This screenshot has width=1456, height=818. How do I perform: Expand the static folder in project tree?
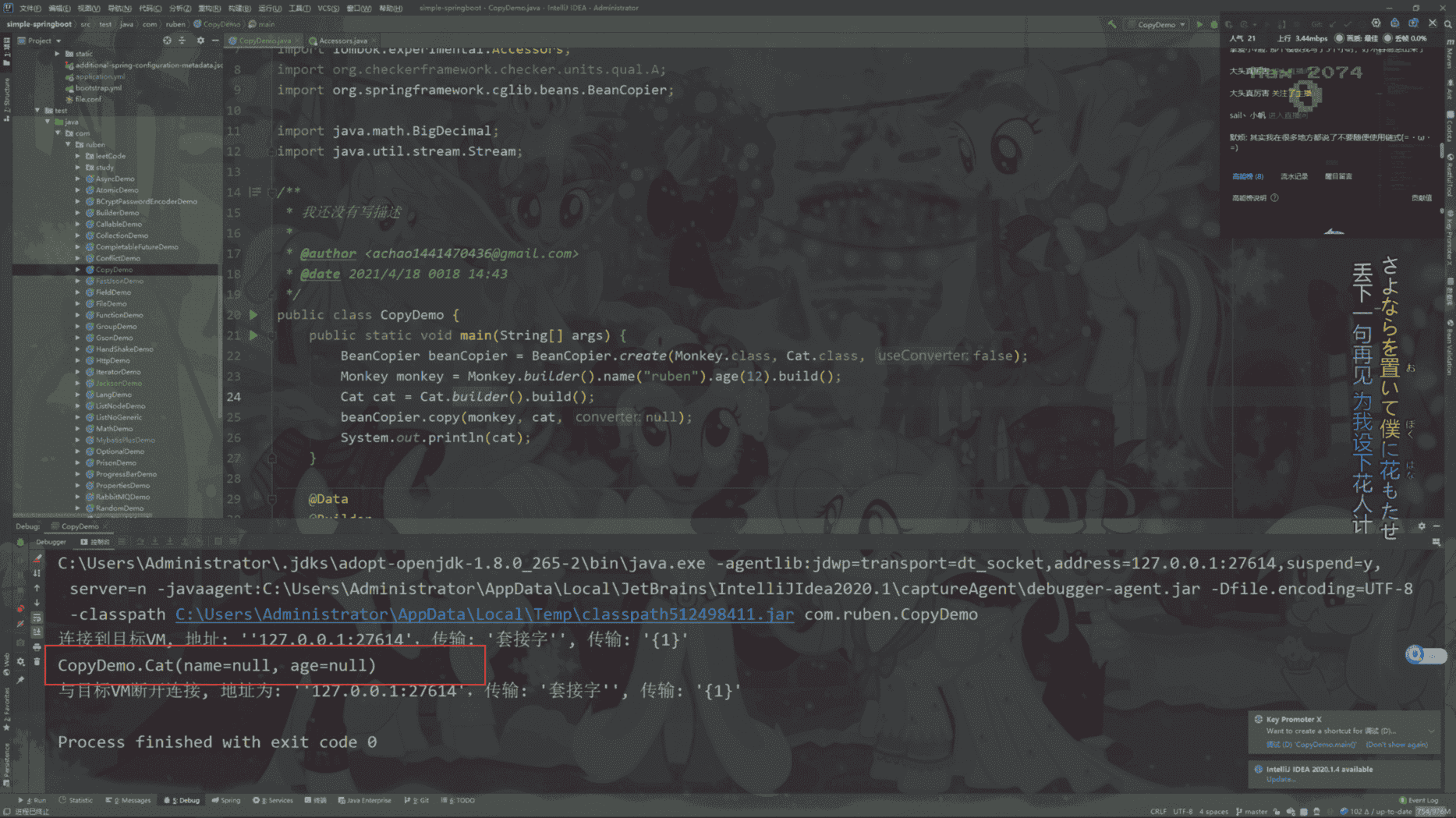pyautogui.click(x=58, y=54)
